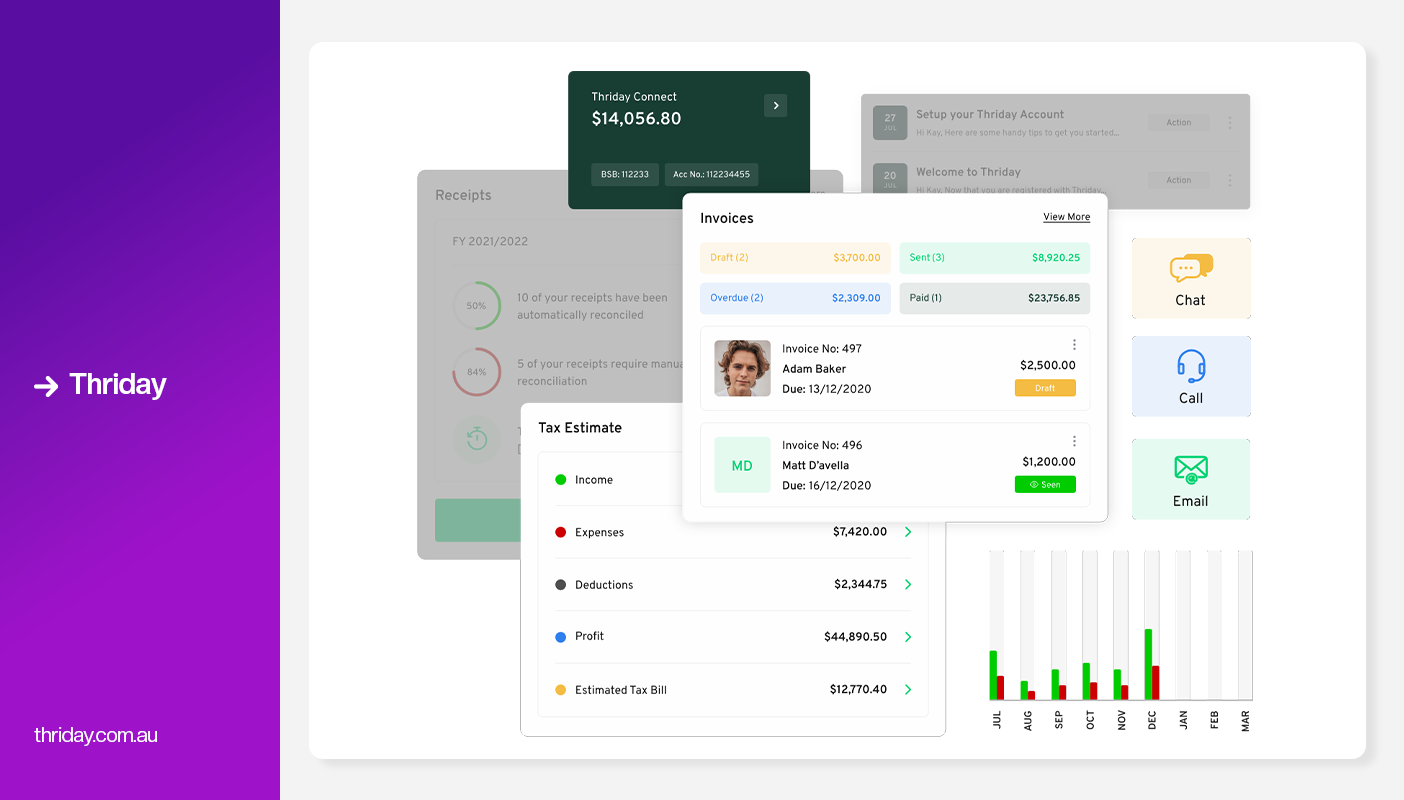Click the 20 Jul date badge
1404x800 pixels.
(x=890, y=180)
